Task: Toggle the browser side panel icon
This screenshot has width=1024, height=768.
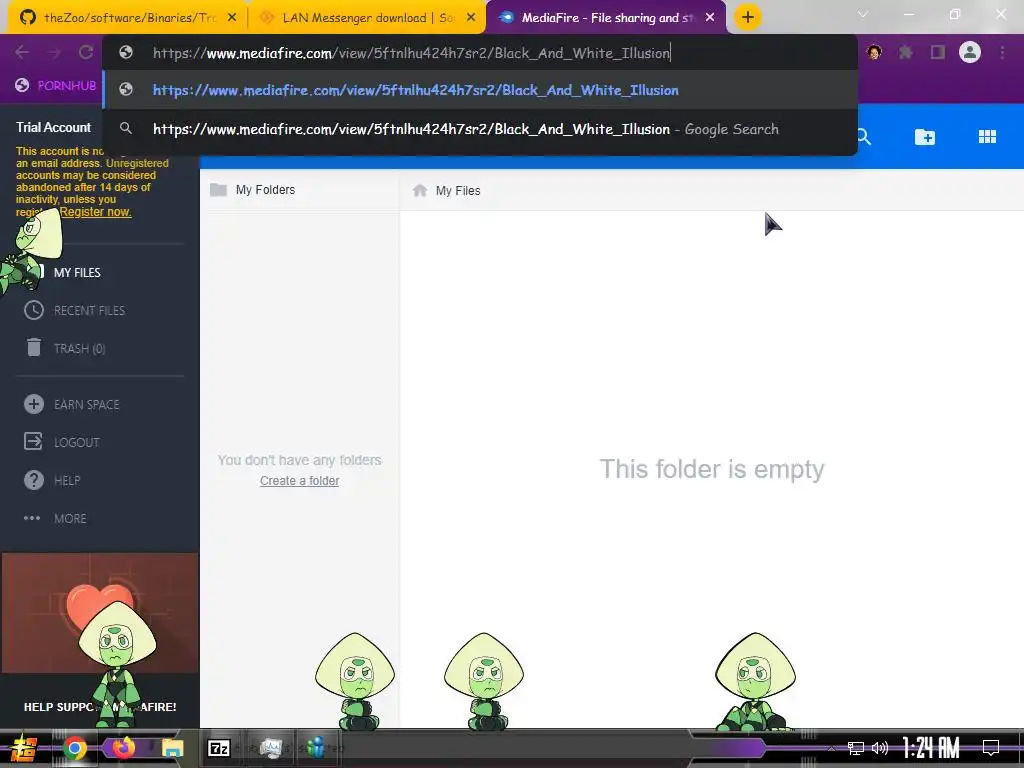Action: click(938, 52)
